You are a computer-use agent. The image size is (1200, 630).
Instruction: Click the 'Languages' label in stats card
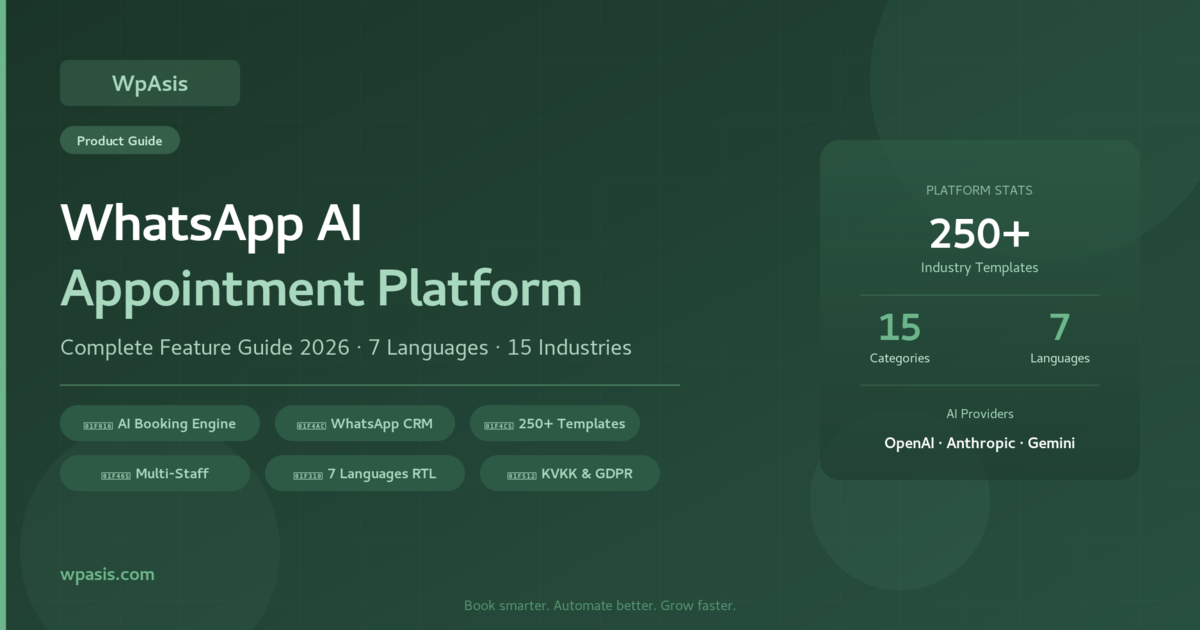(x=1060, y=358)
